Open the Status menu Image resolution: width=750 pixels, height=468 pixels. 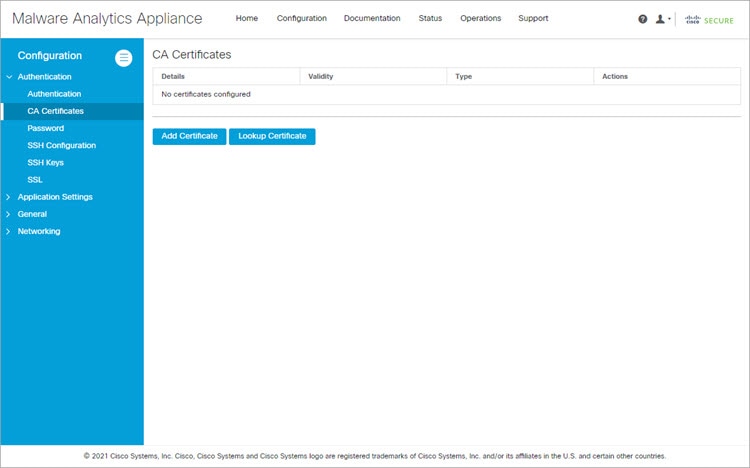[x=430, y=18]
